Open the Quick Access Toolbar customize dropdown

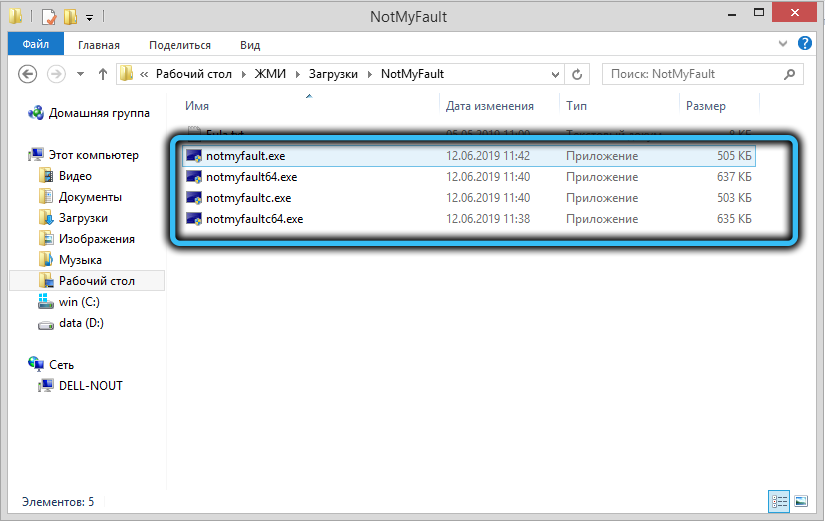click(x=88, y=17)
